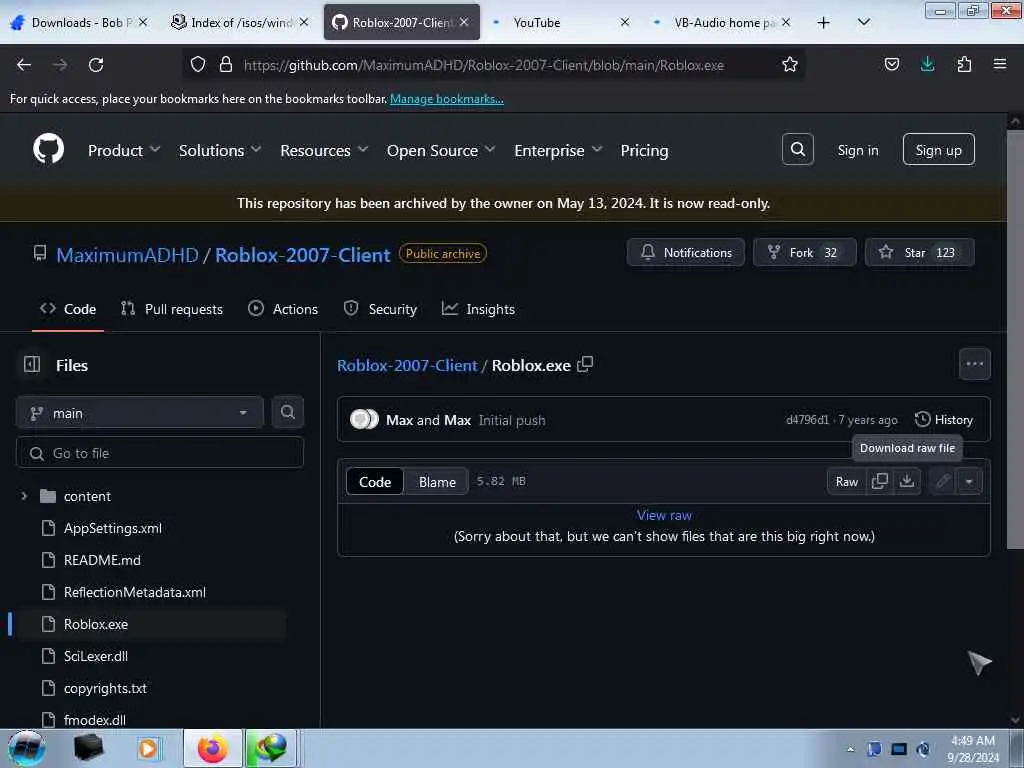Download raw file icon

pos(907,481)
